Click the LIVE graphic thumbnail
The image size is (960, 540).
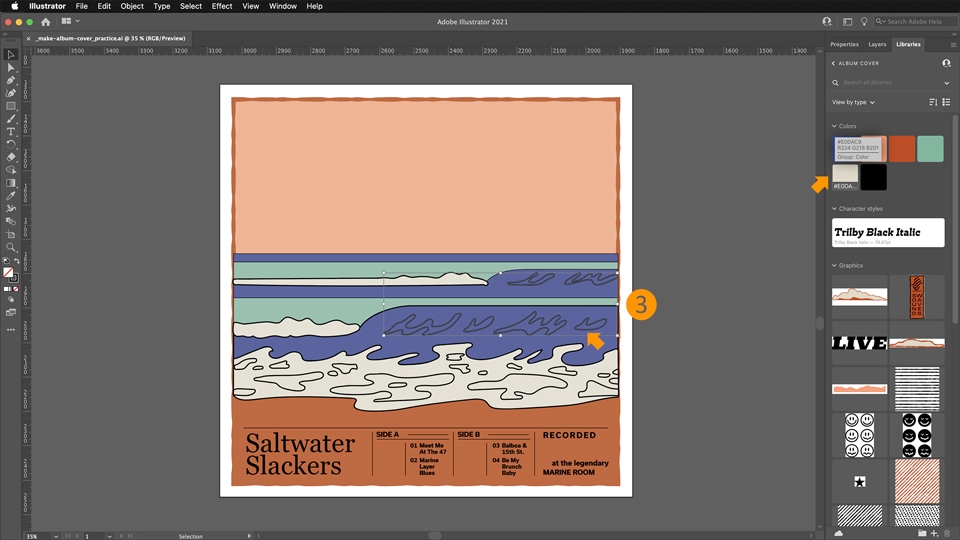pyautogui.click(x=859, y=343)
